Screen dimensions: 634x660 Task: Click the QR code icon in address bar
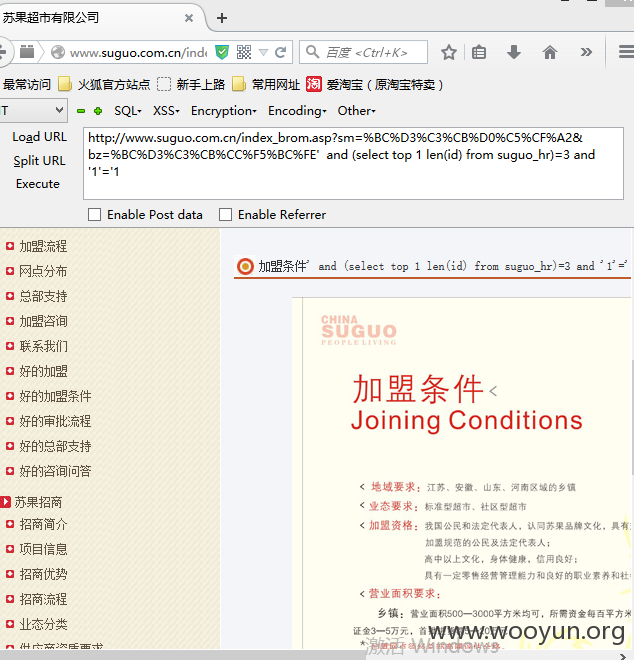pyautogui.click(x=244, y=52)
